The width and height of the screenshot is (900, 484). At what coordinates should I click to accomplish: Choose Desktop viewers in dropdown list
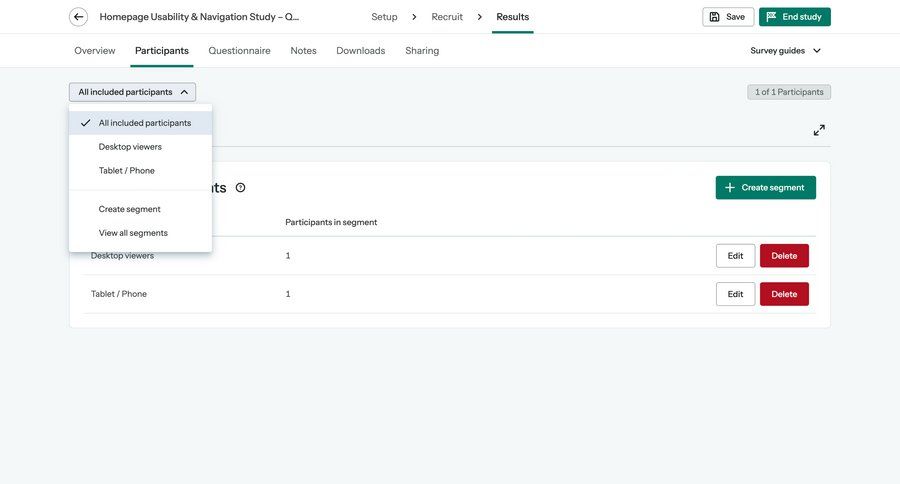point(130,147)
